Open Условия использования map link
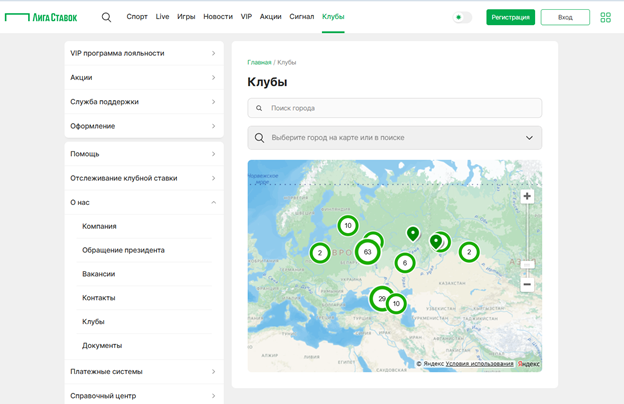The height and width of the screenshot is (404, 624). pos(479,364)
